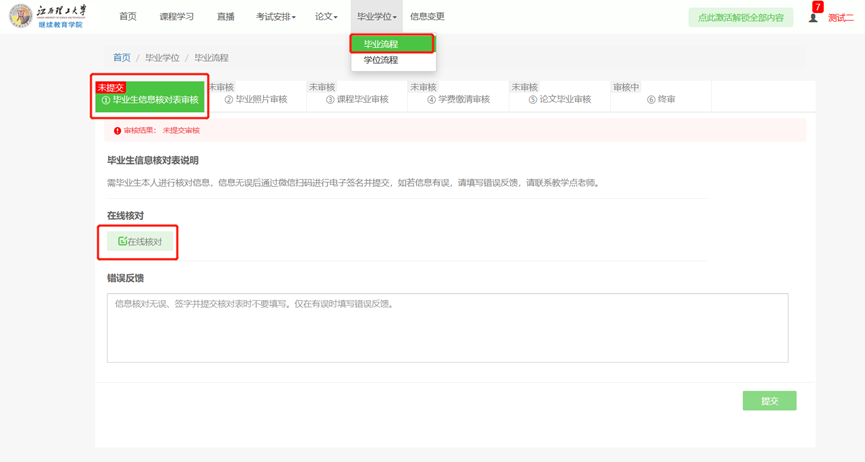Screen dimensions: 865x462
Task: Select 毕业流程 from the dropdown
Action: [x=381, y=44]
